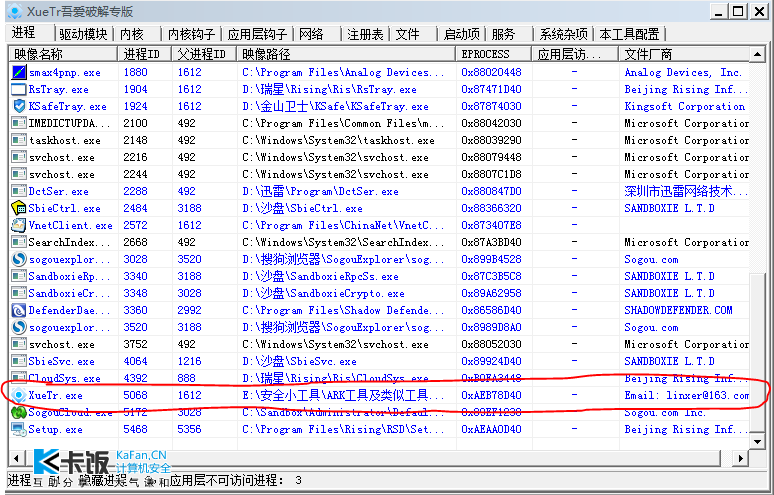Sort by 父进程ID column header

click(204, 54)
